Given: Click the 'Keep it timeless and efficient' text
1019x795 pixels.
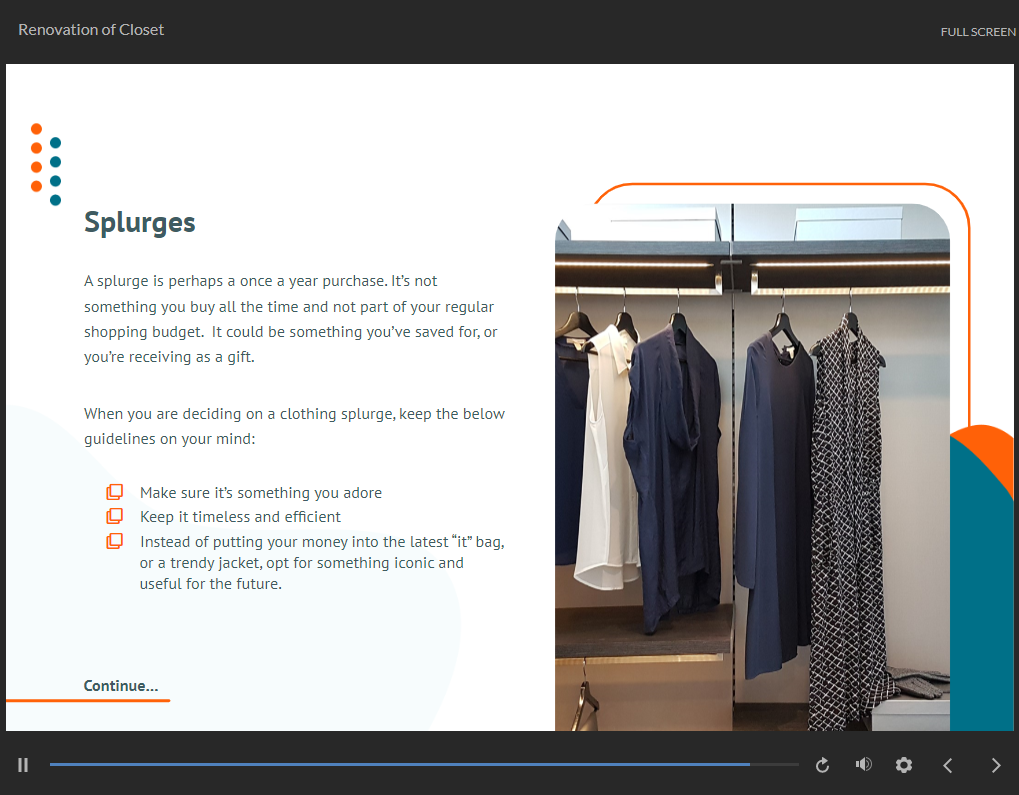Looking at the screenshot, I should point(240,517).
